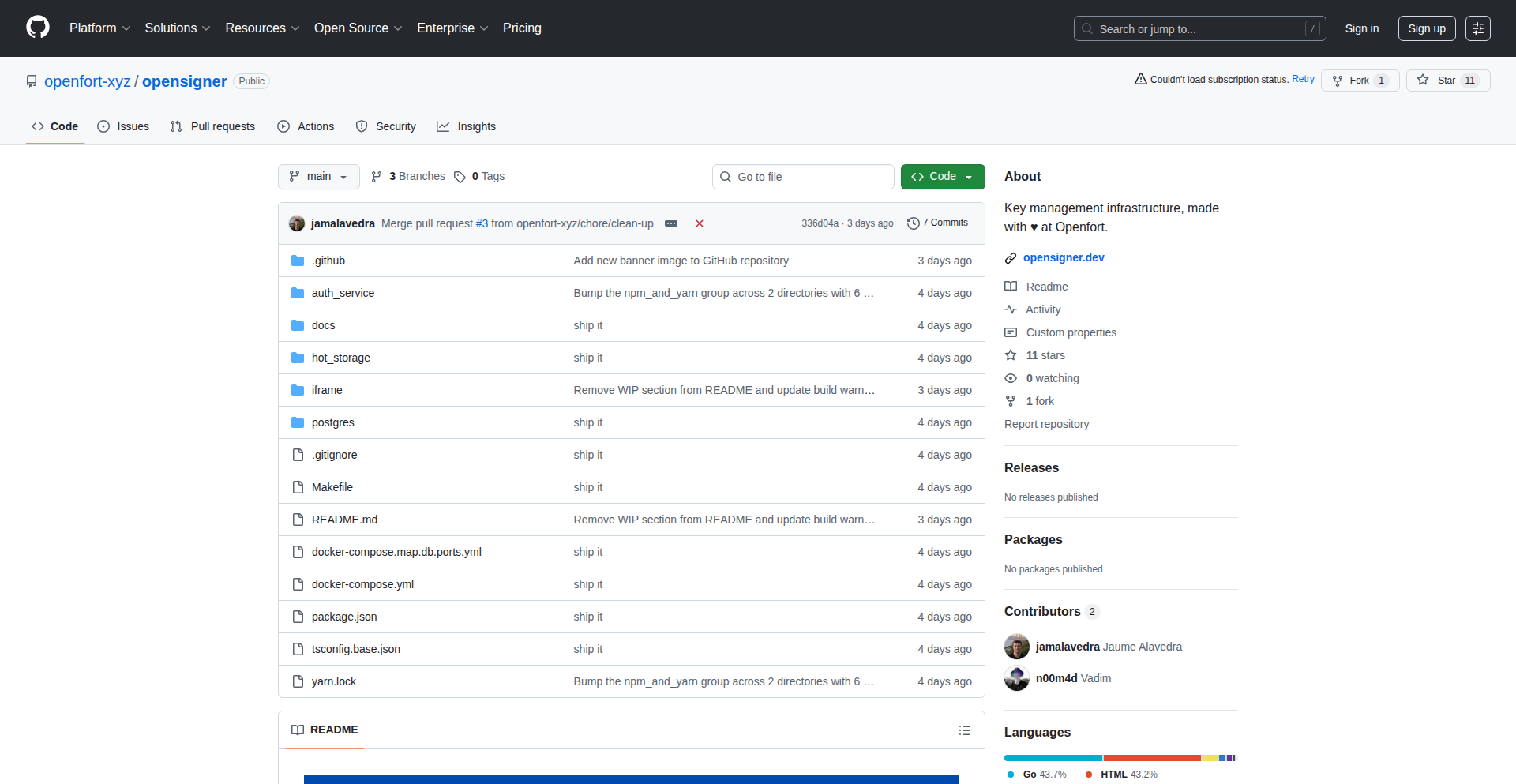Expand commit message ellipsis button
This screenshot has width=1516, height=784.
pyautogui.click(x=671, y=223)
